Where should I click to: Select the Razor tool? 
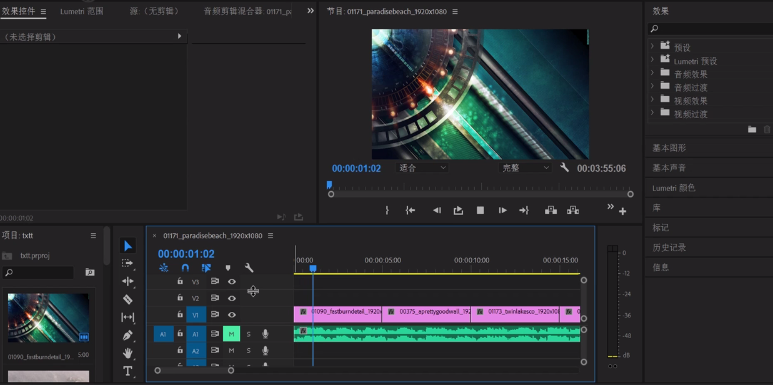click(127, 299)
